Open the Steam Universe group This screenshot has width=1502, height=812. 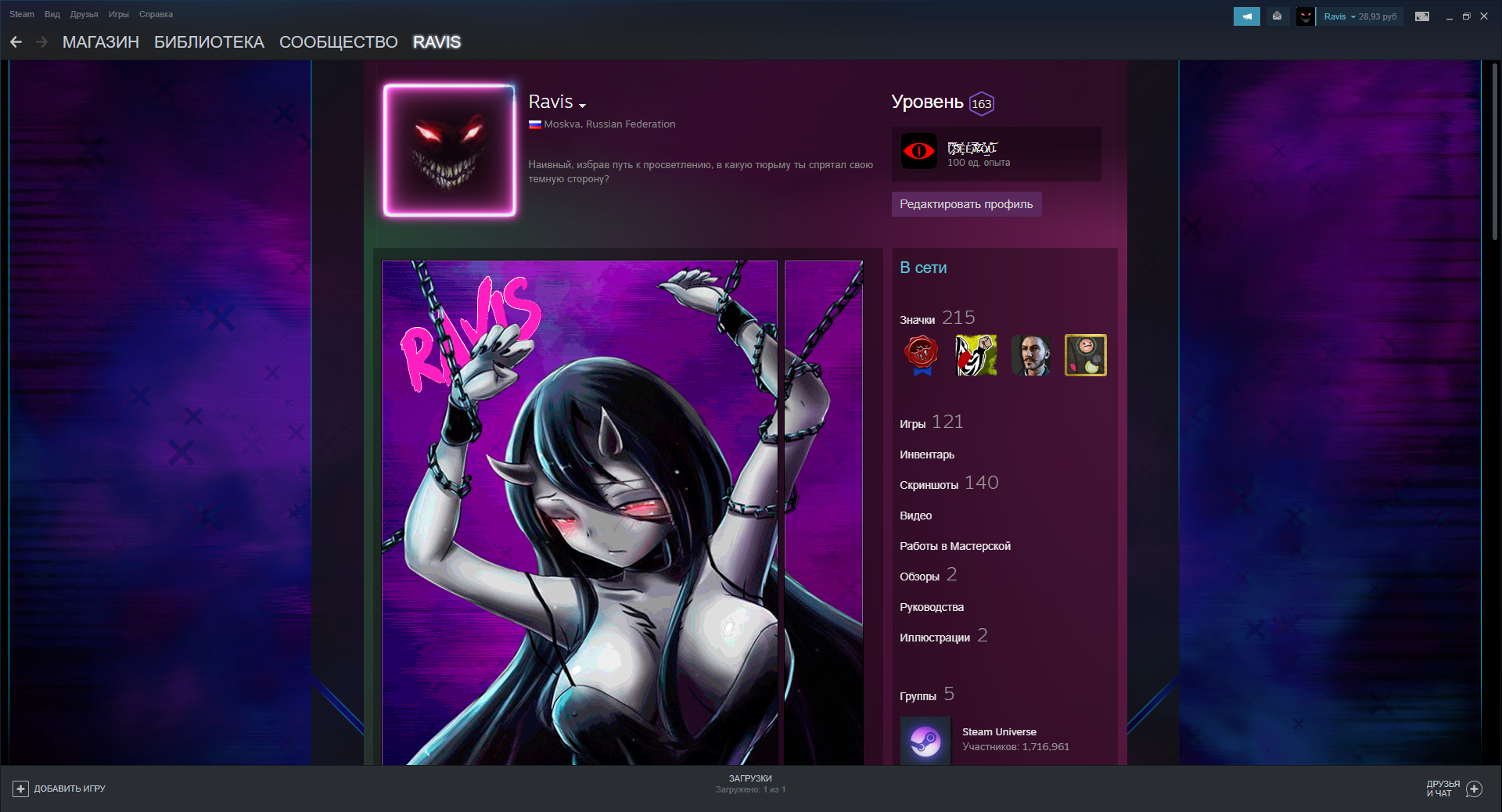tap(999, 732)
